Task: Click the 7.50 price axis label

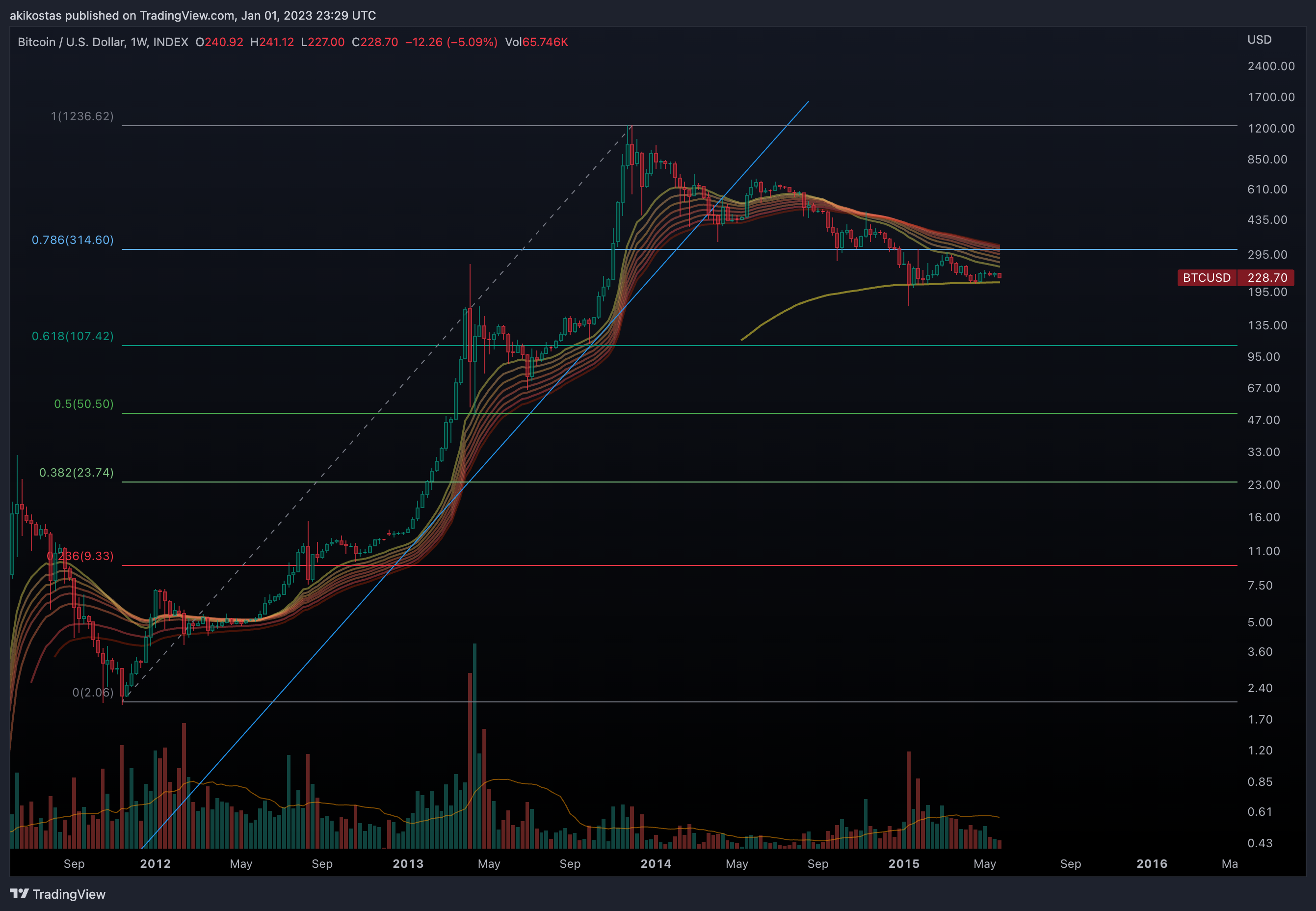Action: (1260, 586)
